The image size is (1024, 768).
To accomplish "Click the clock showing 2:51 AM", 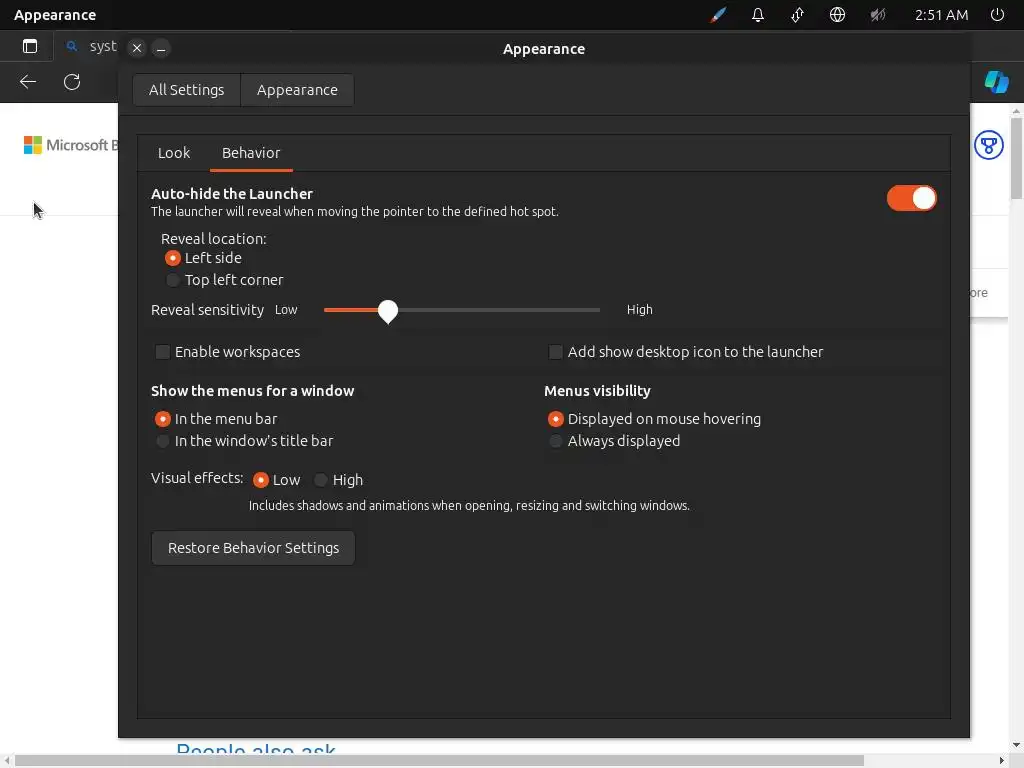I will point(941,14).
